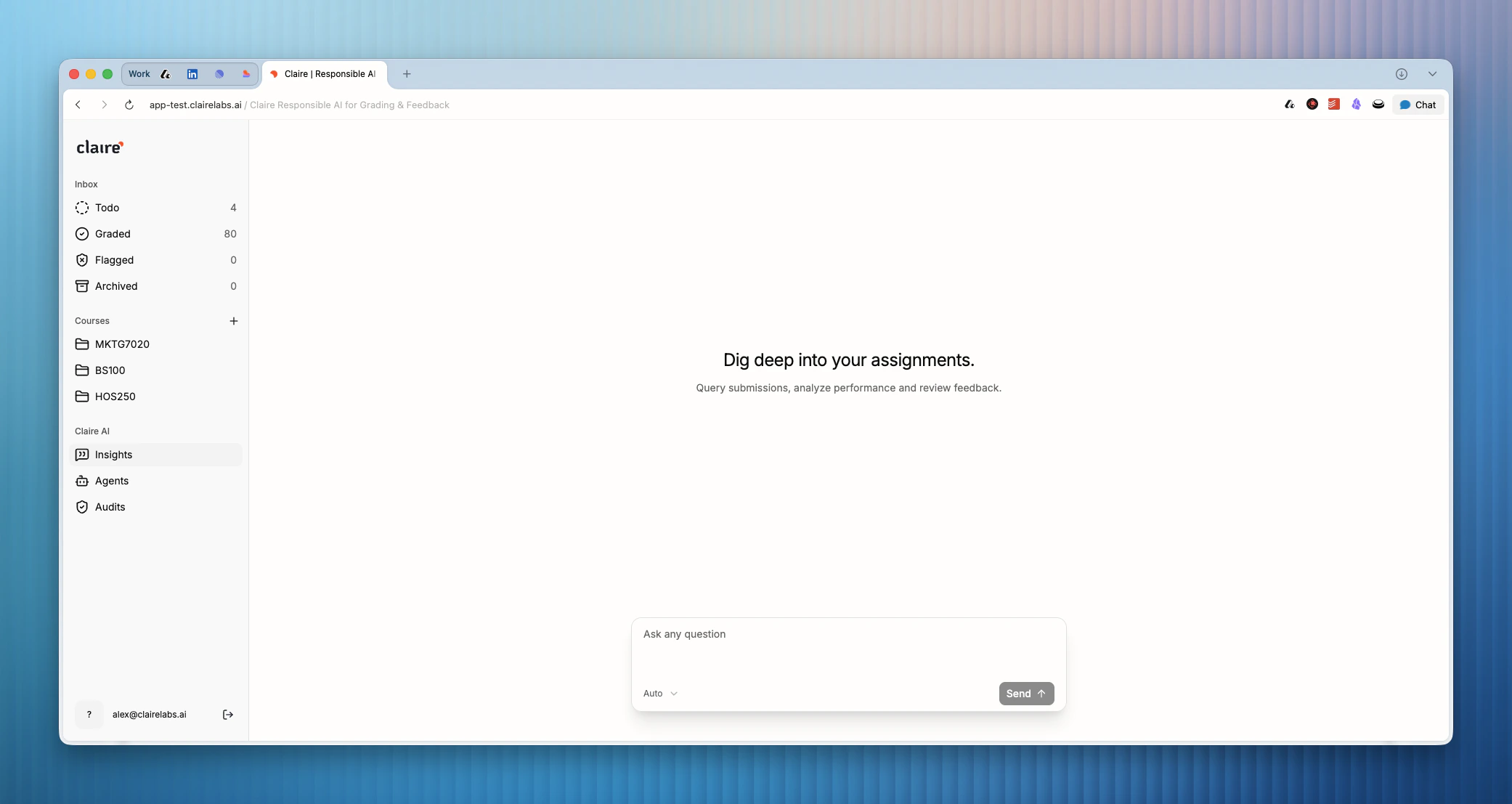
Task: Open the HOS250 course folder
Action: [x=115, y=397]
